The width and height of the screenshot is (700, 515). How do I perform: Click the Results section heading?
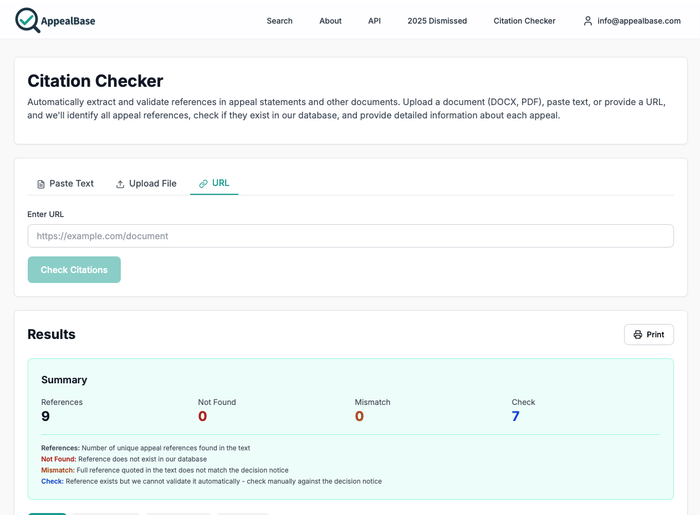click(x=51, y=335)
